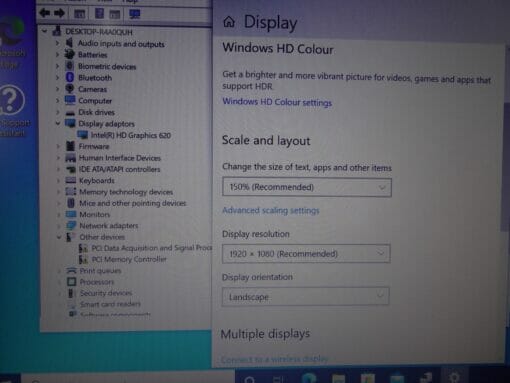Select the DESKTOP computer name root
The height and width of the screenshot is (383, 510).
(x=99, y=32)
